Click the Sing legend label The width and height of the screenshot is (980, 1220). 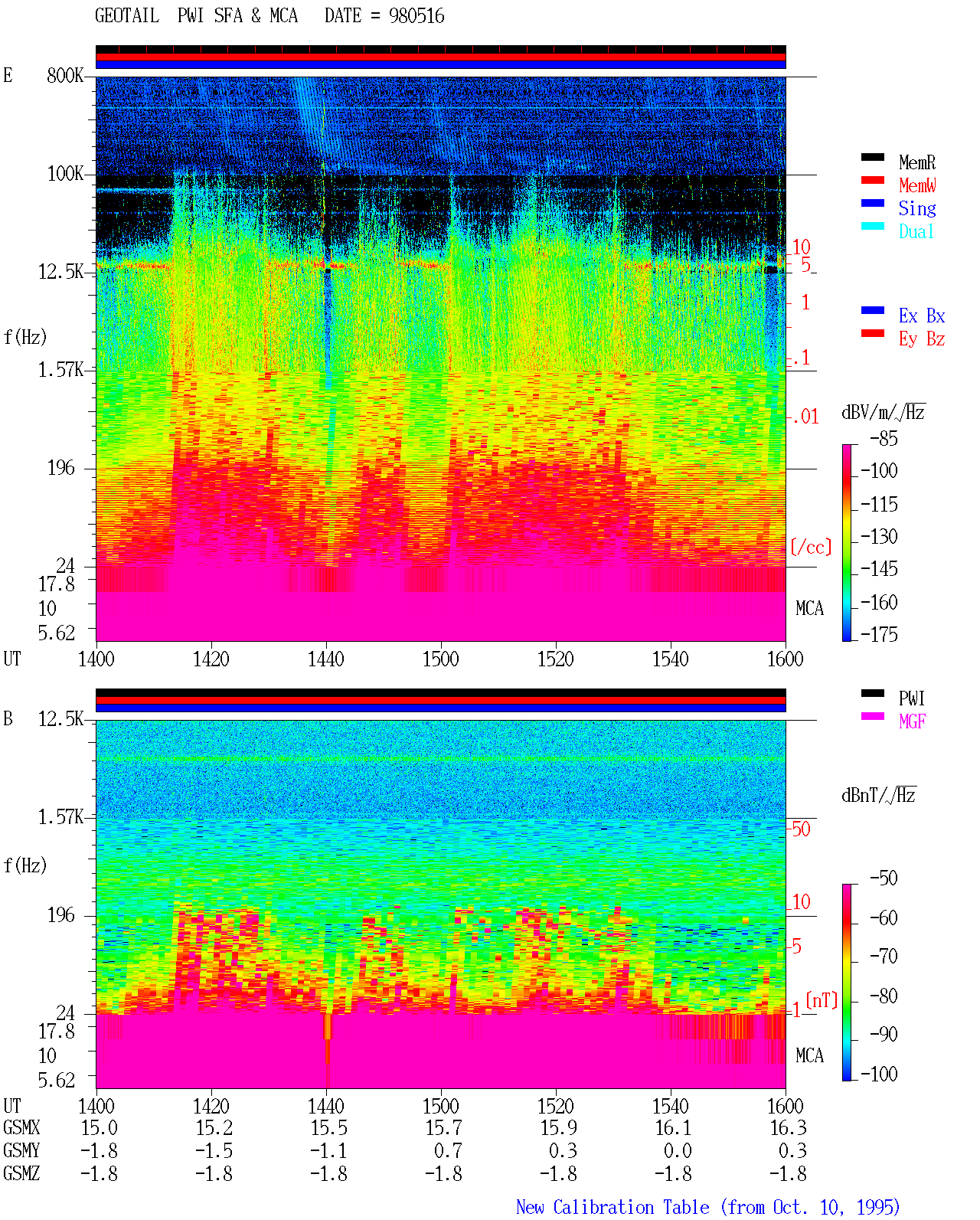tap(917, 208)
